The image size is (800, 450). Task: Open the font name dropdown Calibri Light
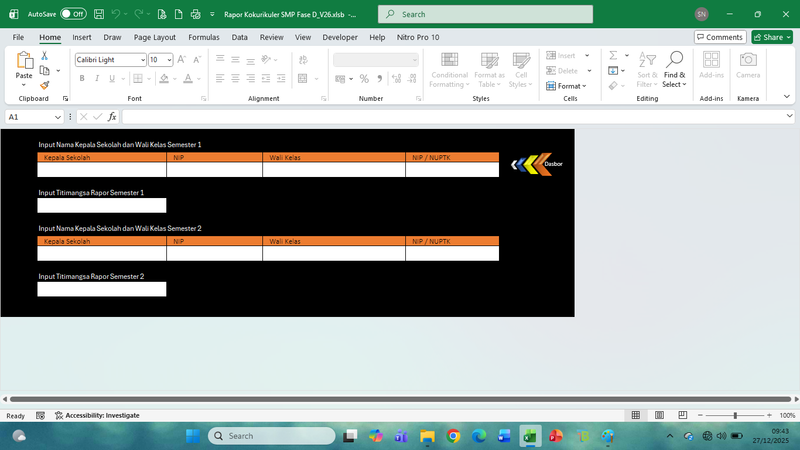tap(109, 60)
